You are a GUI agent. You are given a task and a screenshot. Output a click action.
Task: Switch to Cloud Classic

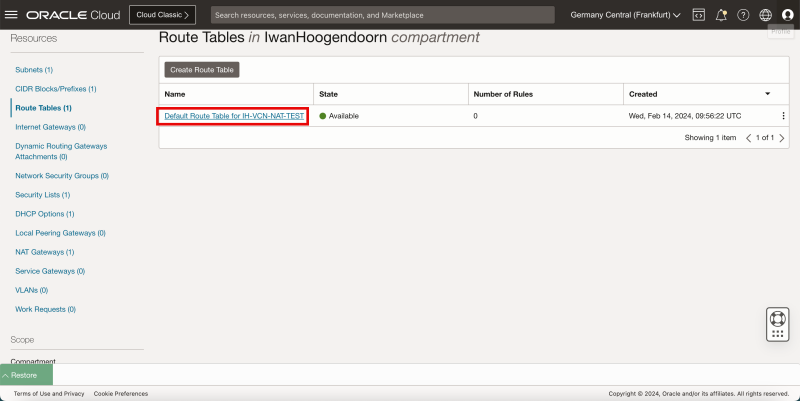(x=162, y=15)
